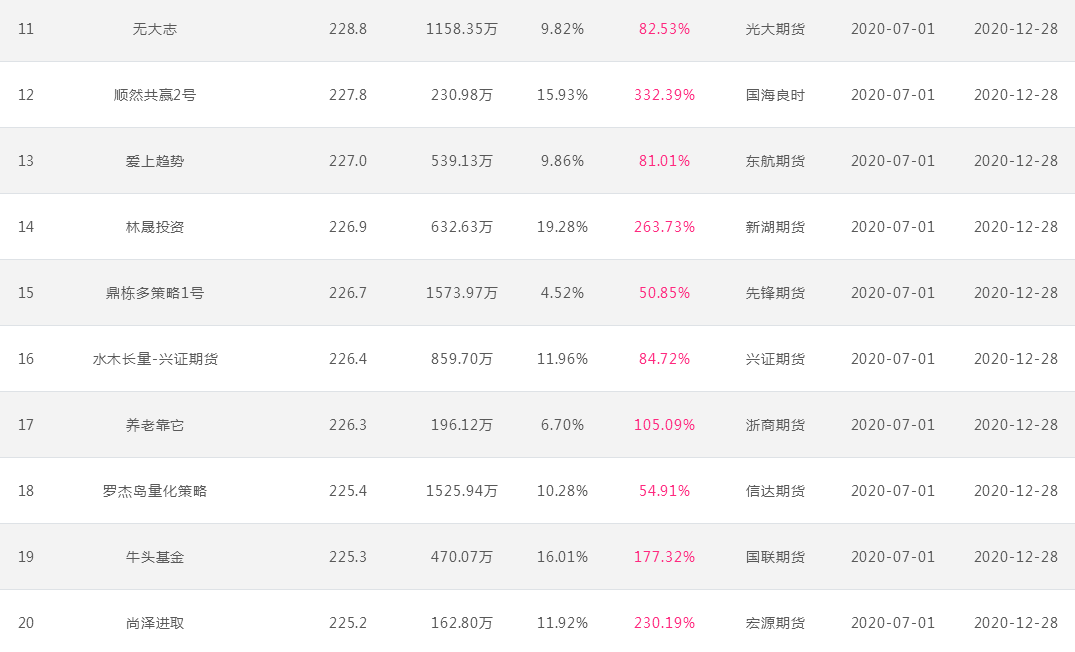The image size is (1075, 652).
Task: Click the 332.39% return value
Action: [664, 95]
